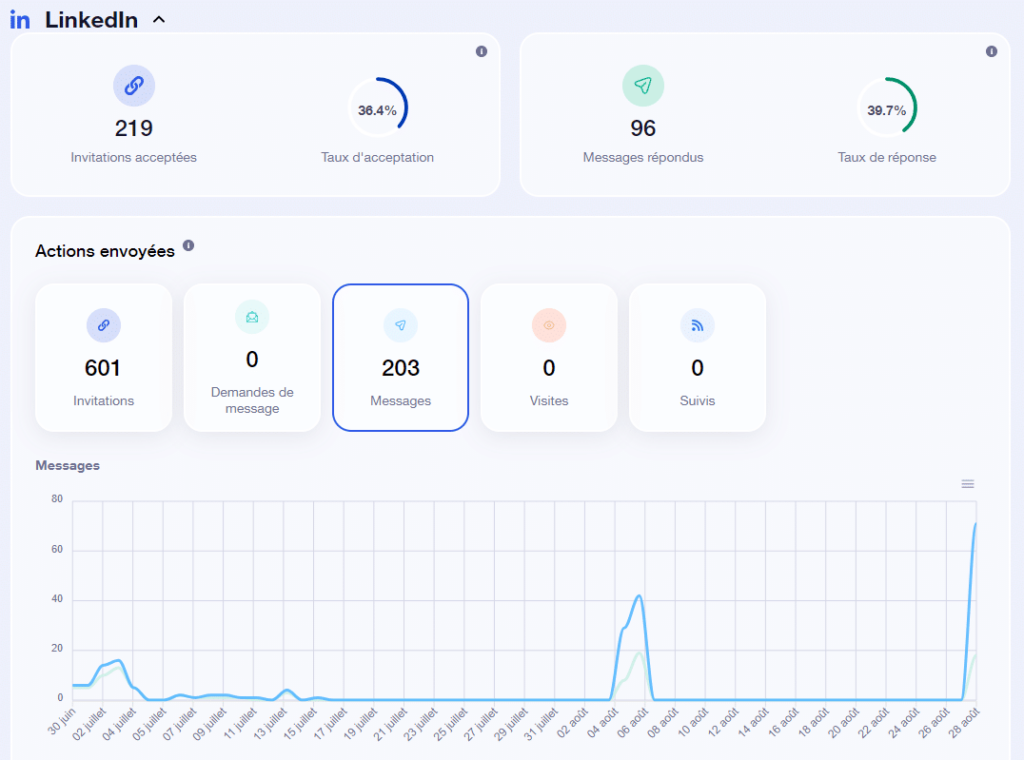Click the Visites eye icon

click(548, 325)
